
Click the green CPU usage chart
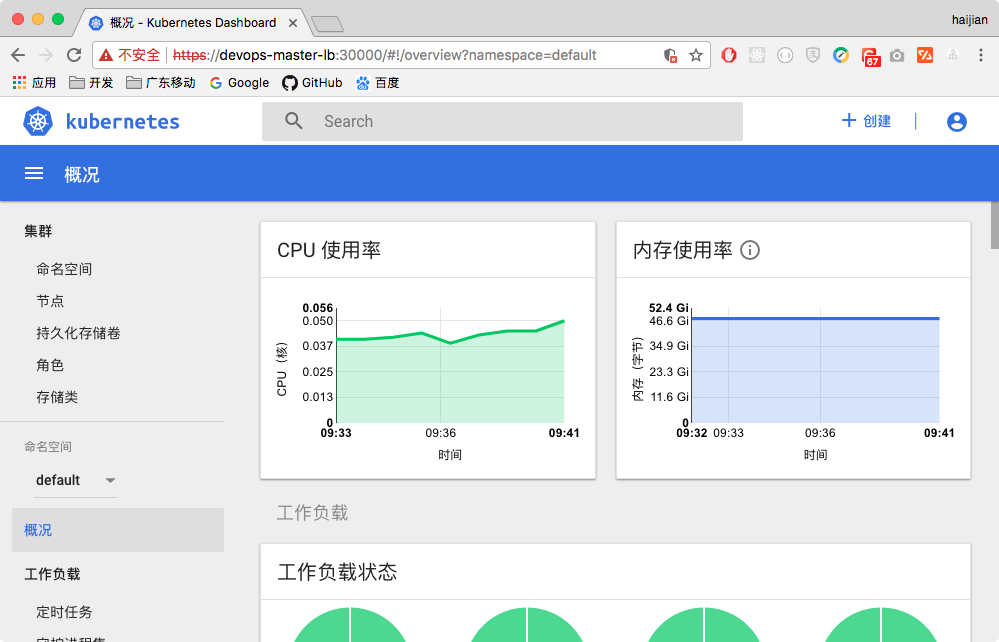450,371
